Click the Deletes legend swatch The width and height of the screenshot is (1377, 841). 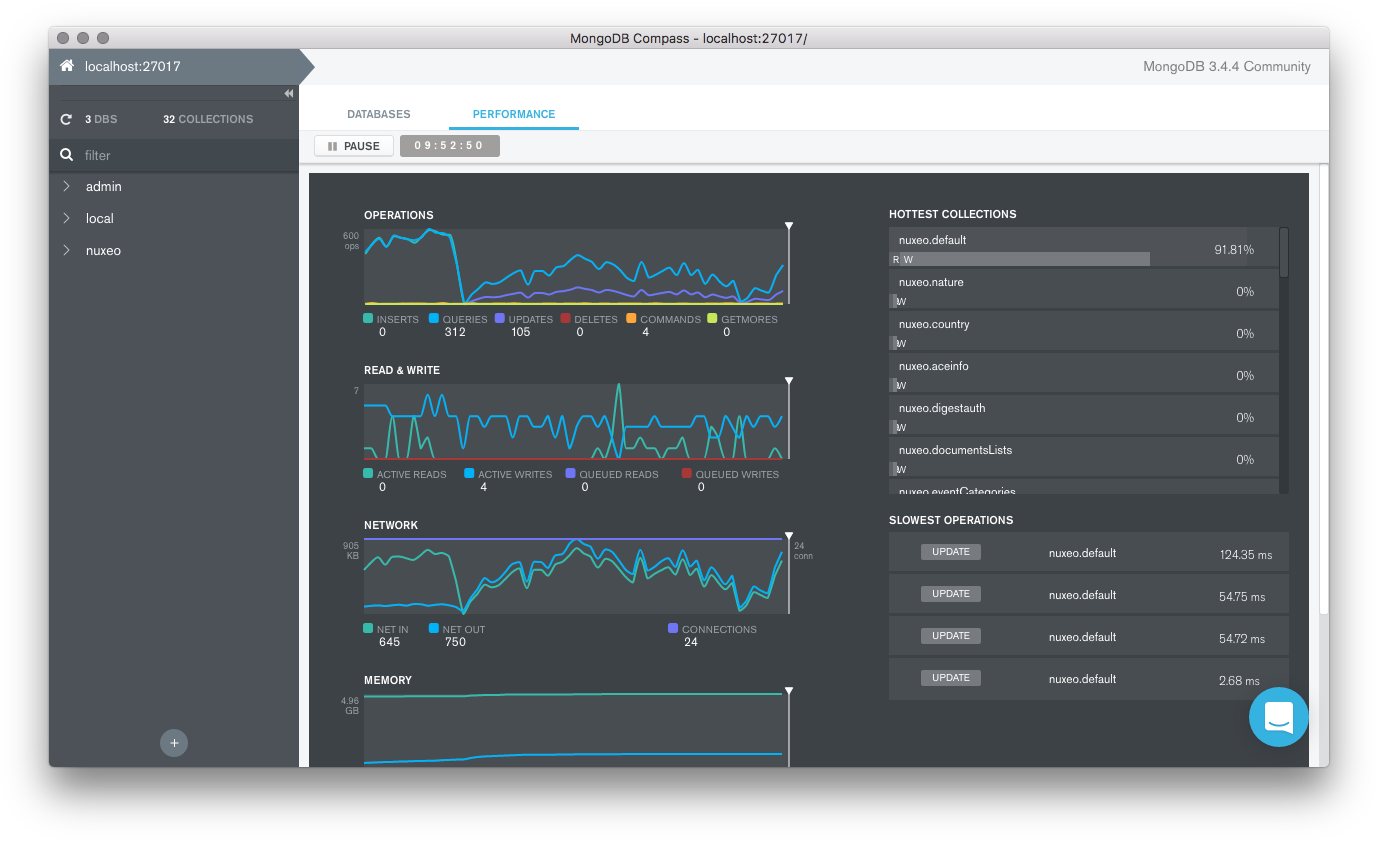click(565, 319)
